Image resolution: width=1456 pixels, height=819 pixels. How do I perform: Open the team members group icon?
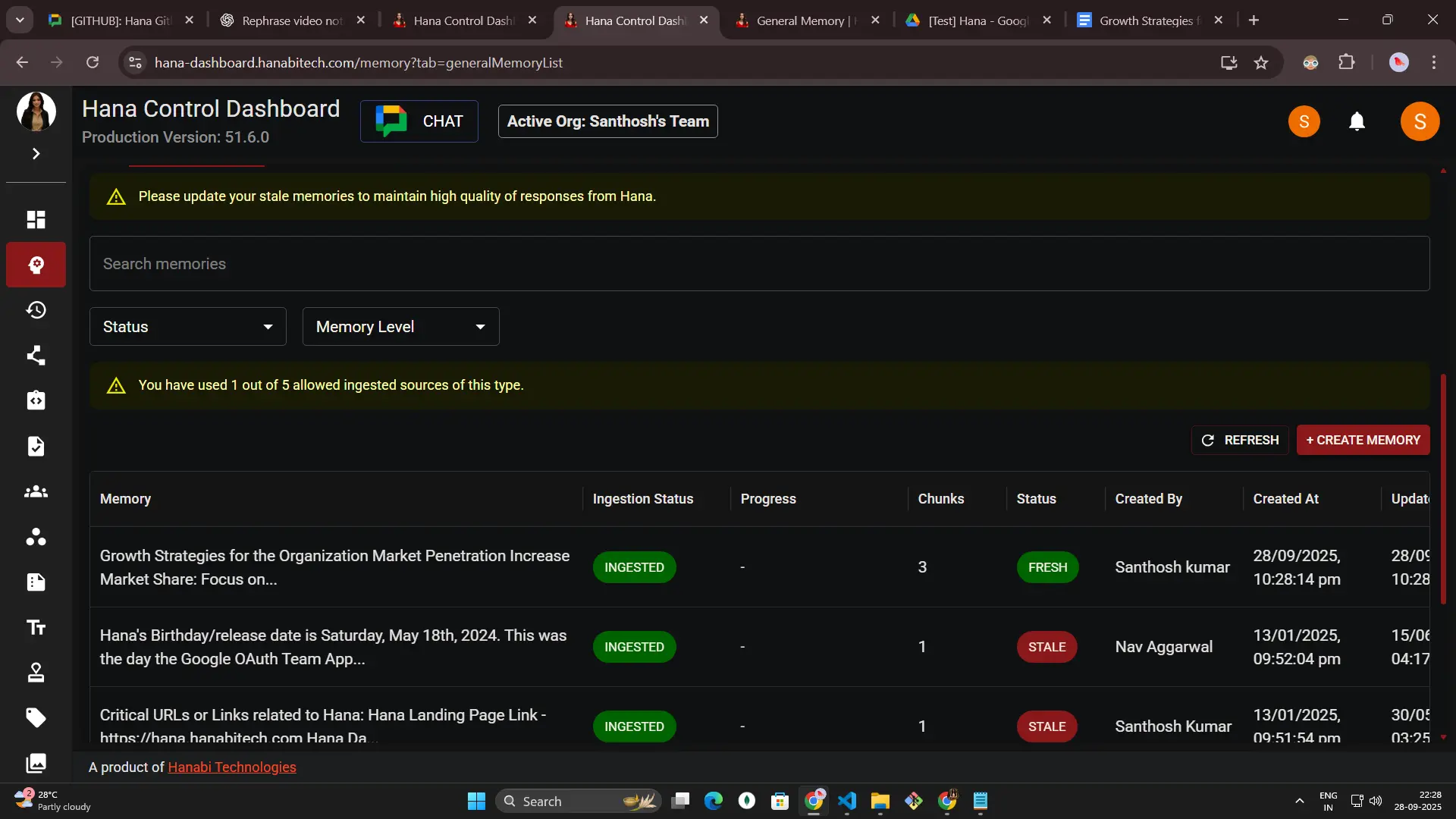[x=36, y=492]
